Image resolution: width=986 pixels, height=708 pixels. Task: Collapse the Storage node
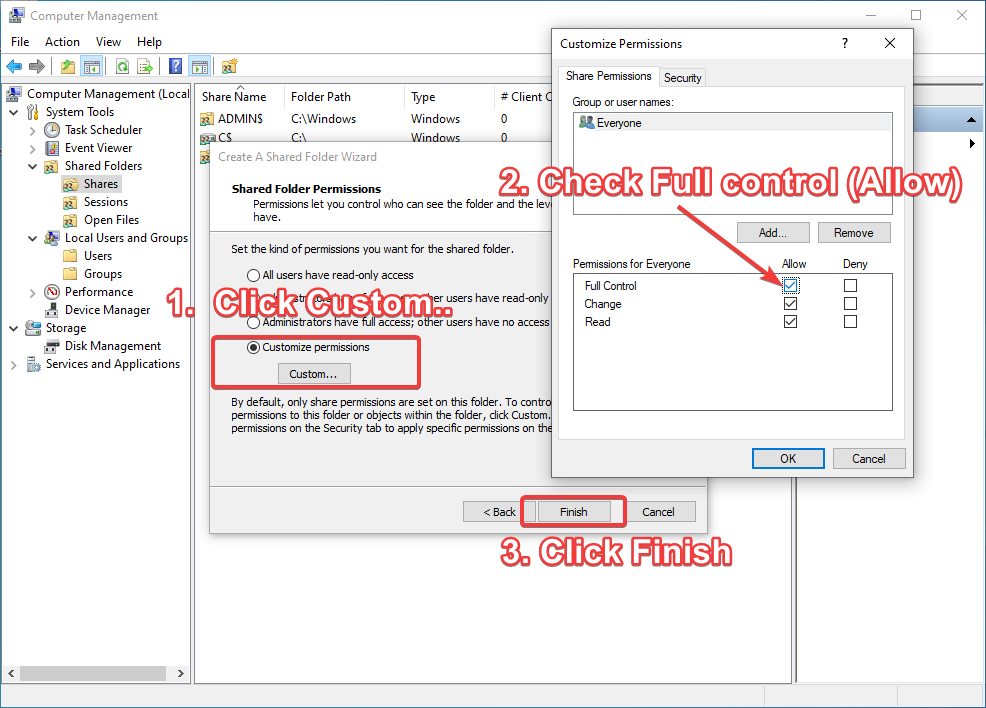(x=14, y=328)
